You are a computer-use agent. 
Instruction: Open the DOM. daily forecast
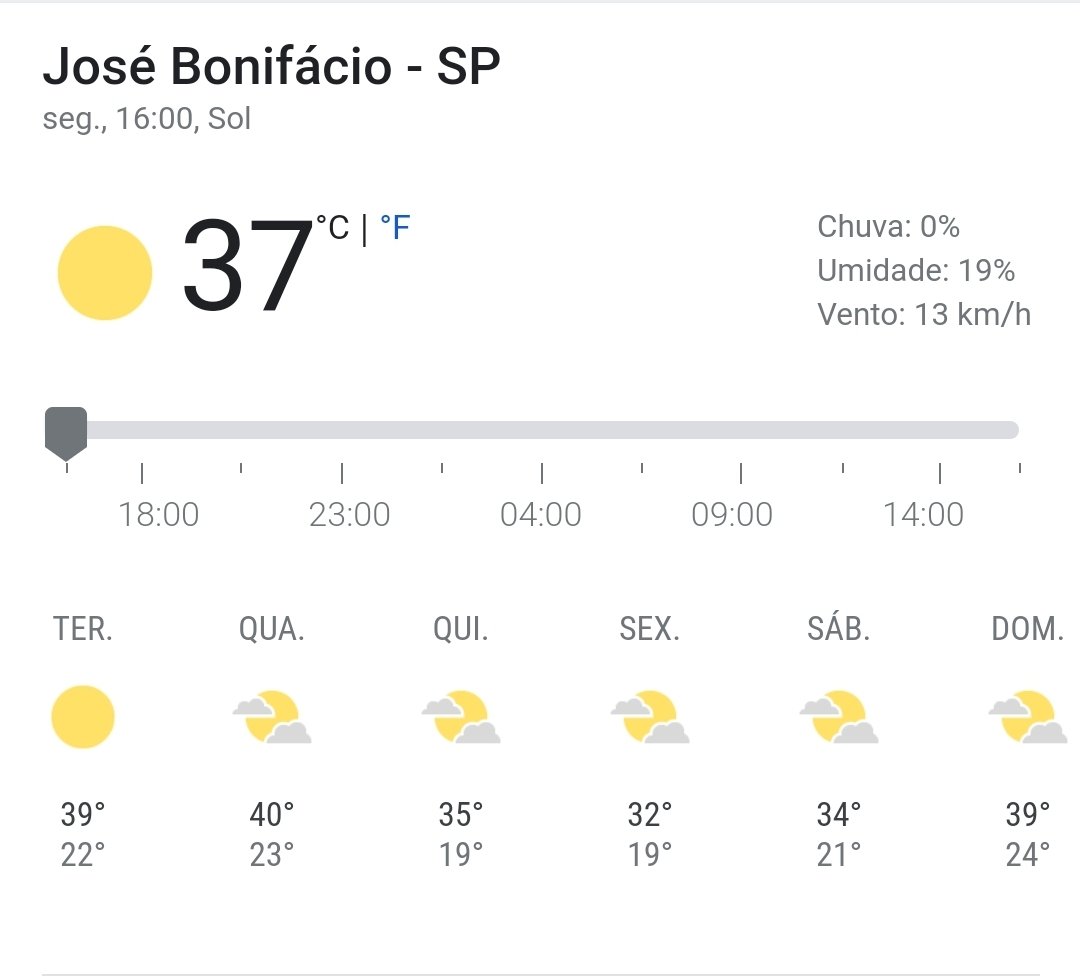coord(1028,629)
